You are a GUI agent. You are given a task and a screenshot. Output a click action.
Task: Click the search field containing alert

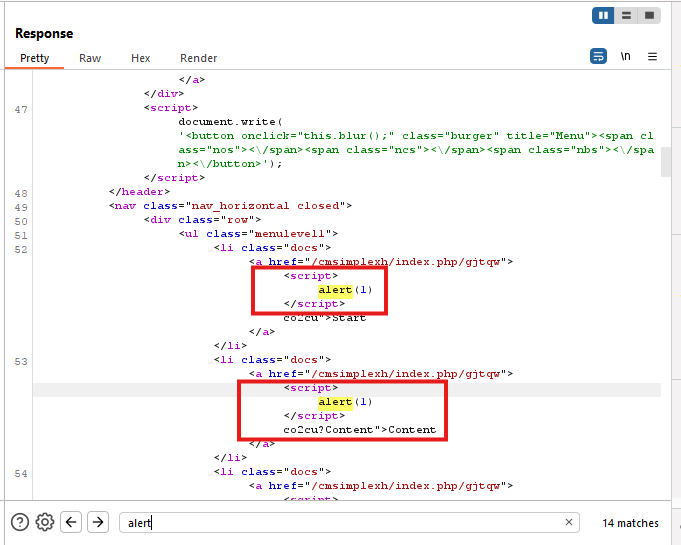click(x=349, y=522)
